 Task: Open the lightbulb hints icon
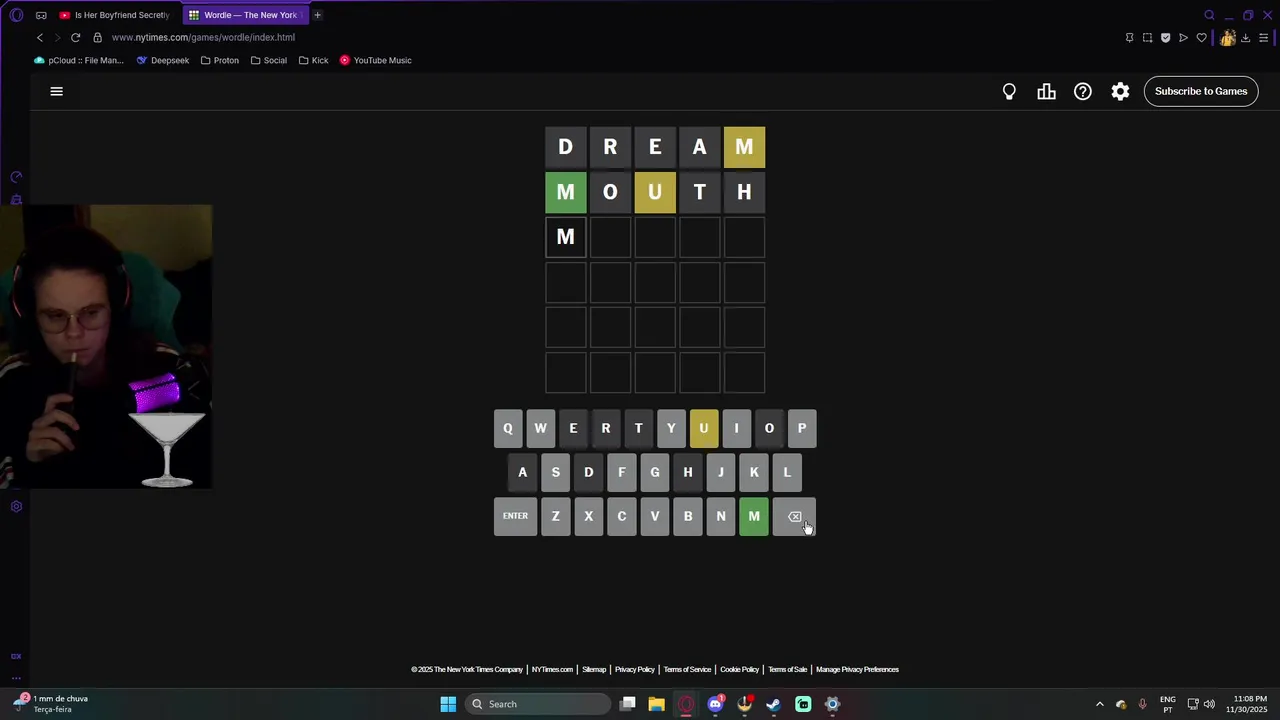point(1009,91)
